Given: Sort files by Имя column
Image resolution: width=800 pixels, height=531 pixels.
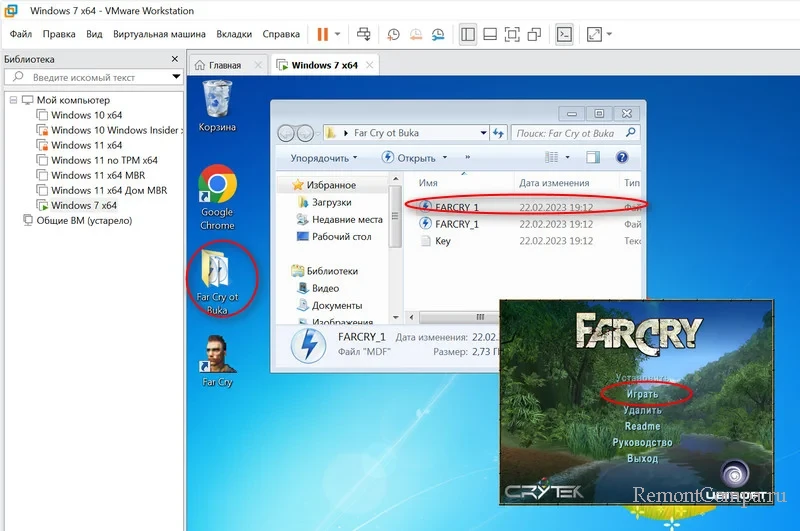Looking at the screenshot, I should 428,183.
